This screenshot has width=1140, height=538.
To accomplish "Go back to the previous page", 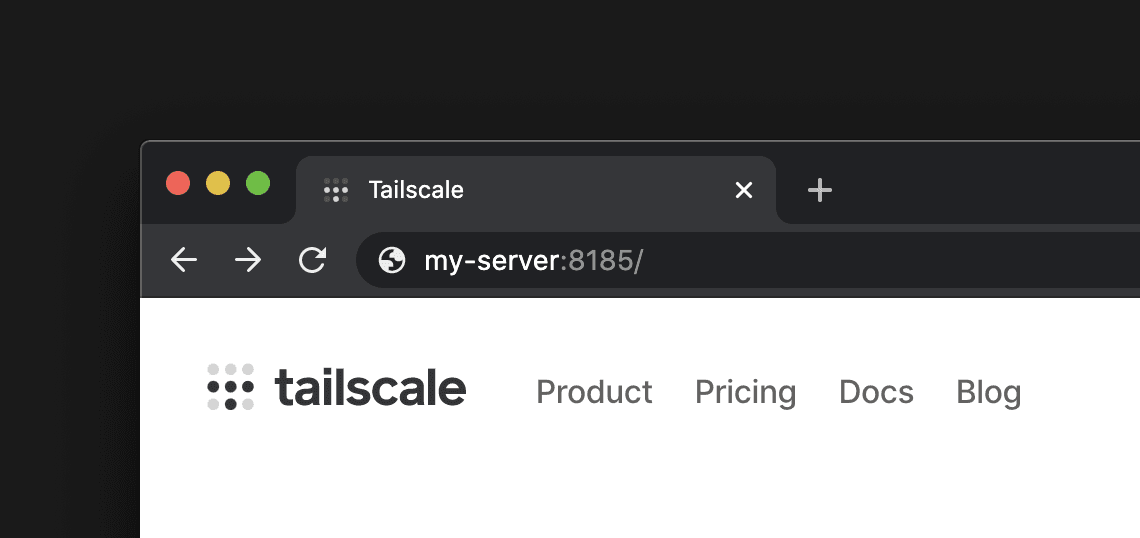I will point(184,261).
